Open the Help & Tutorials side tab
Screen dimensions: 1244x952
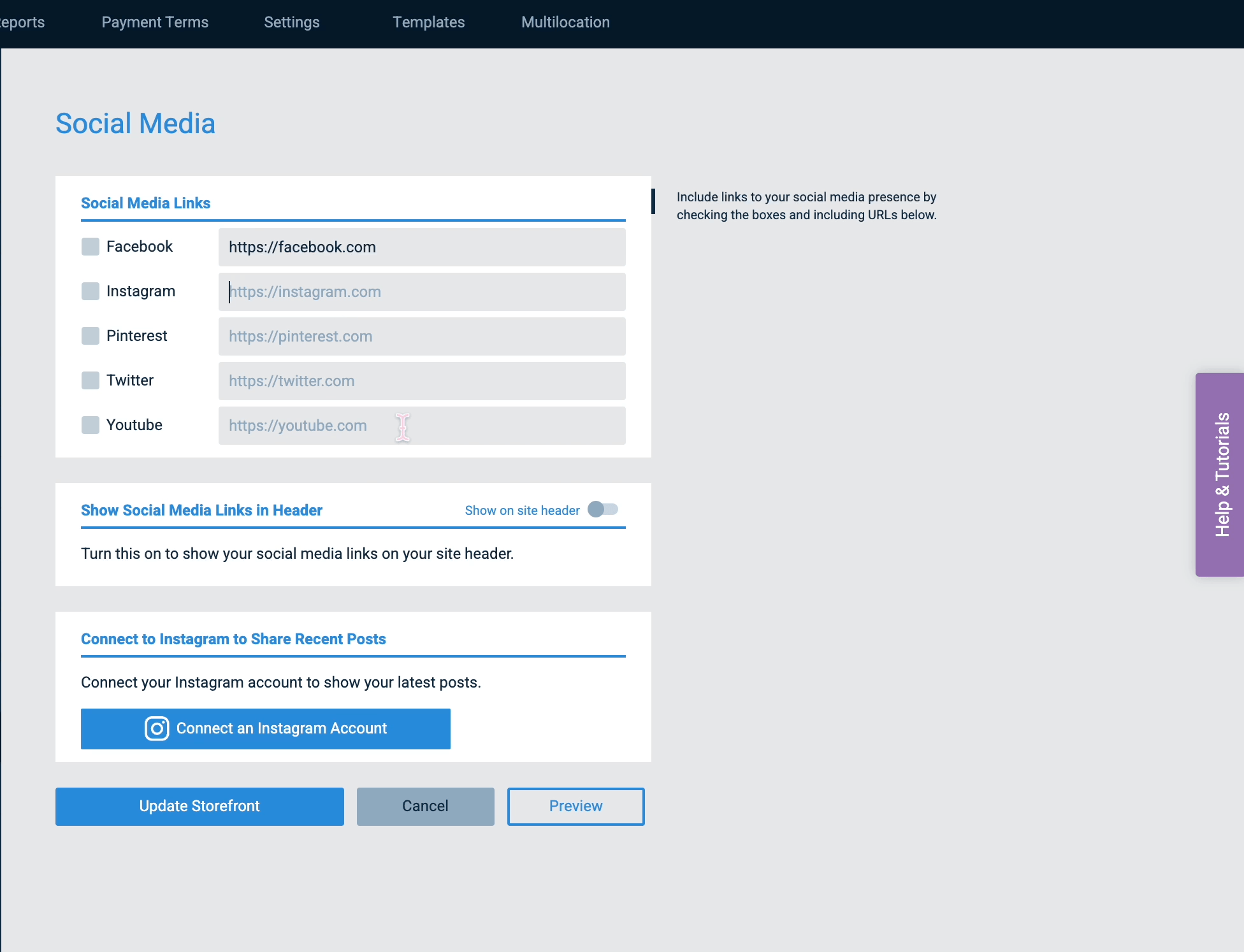pyautogui.click(x=1220, y=475)
